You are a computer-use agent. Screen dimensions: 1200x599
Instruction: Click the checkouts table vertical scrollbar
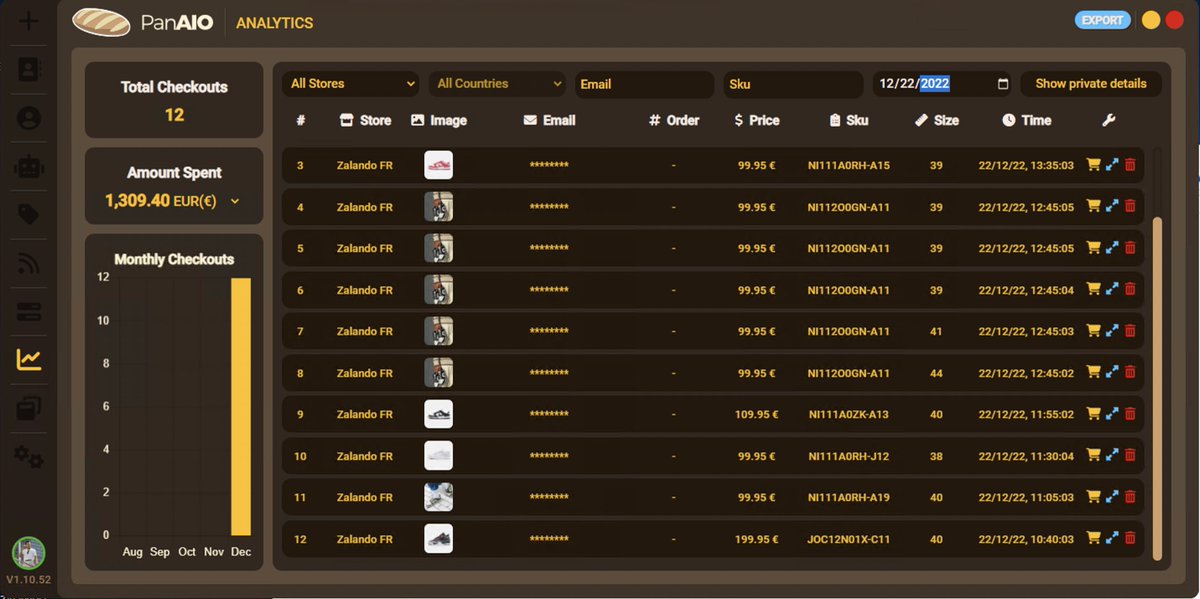click(x=1158, y=388)
